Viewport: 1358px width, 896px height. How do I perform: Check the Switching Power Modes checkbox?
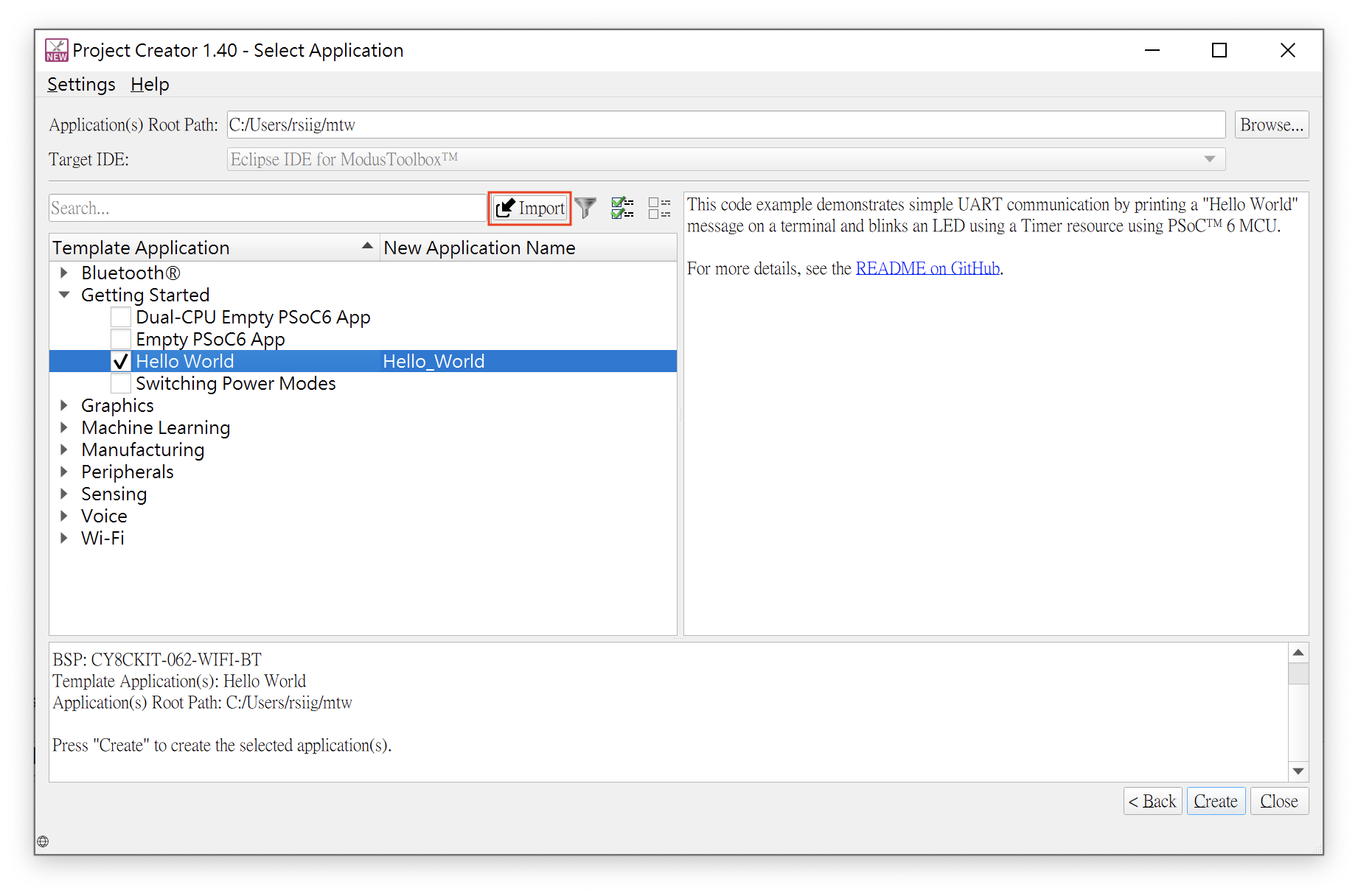(x=121, y=384)
